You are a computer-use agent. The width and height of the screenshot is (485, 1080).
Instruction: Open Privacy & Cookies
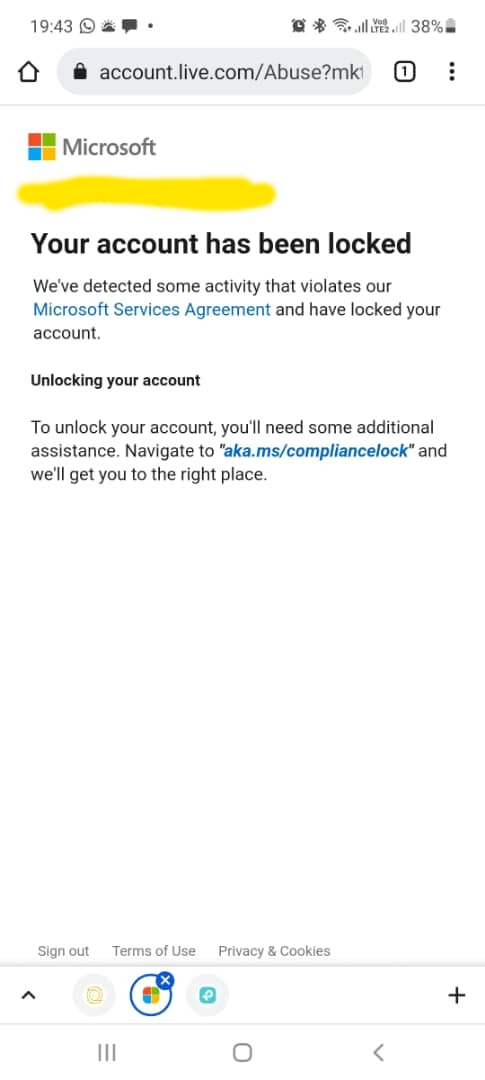(274, 951)
